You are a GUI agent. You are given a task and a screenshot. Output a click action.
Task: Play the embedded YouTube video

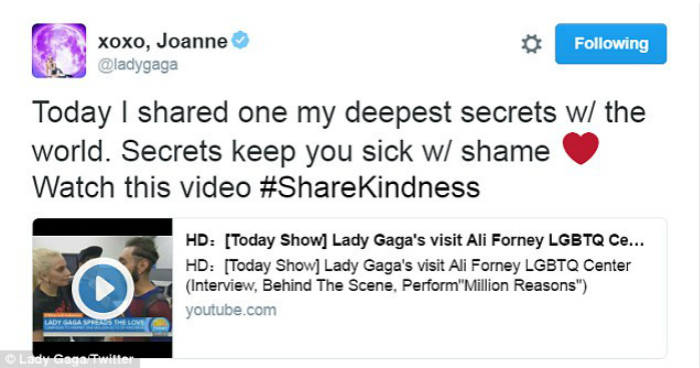coord(103,289)
